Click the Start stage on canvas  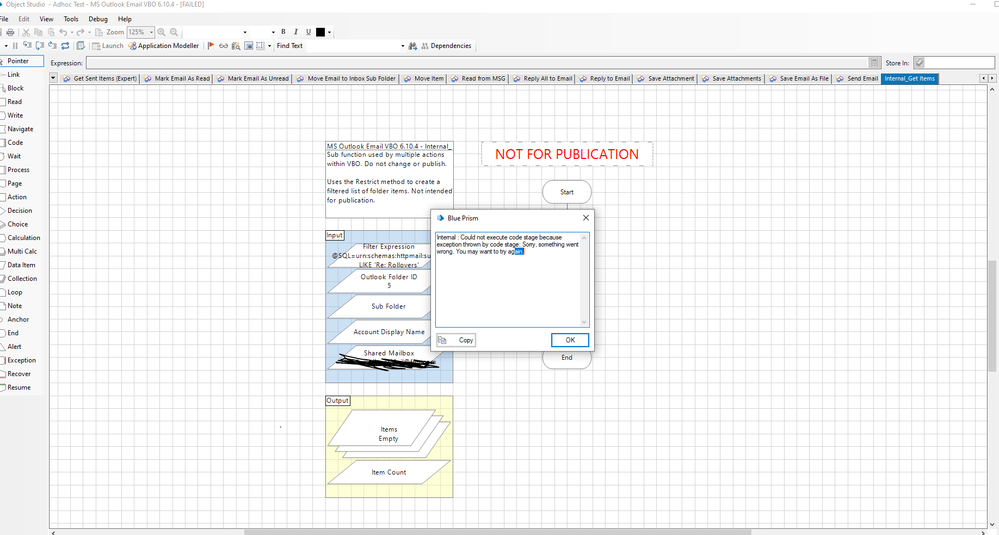pos(566,192)
